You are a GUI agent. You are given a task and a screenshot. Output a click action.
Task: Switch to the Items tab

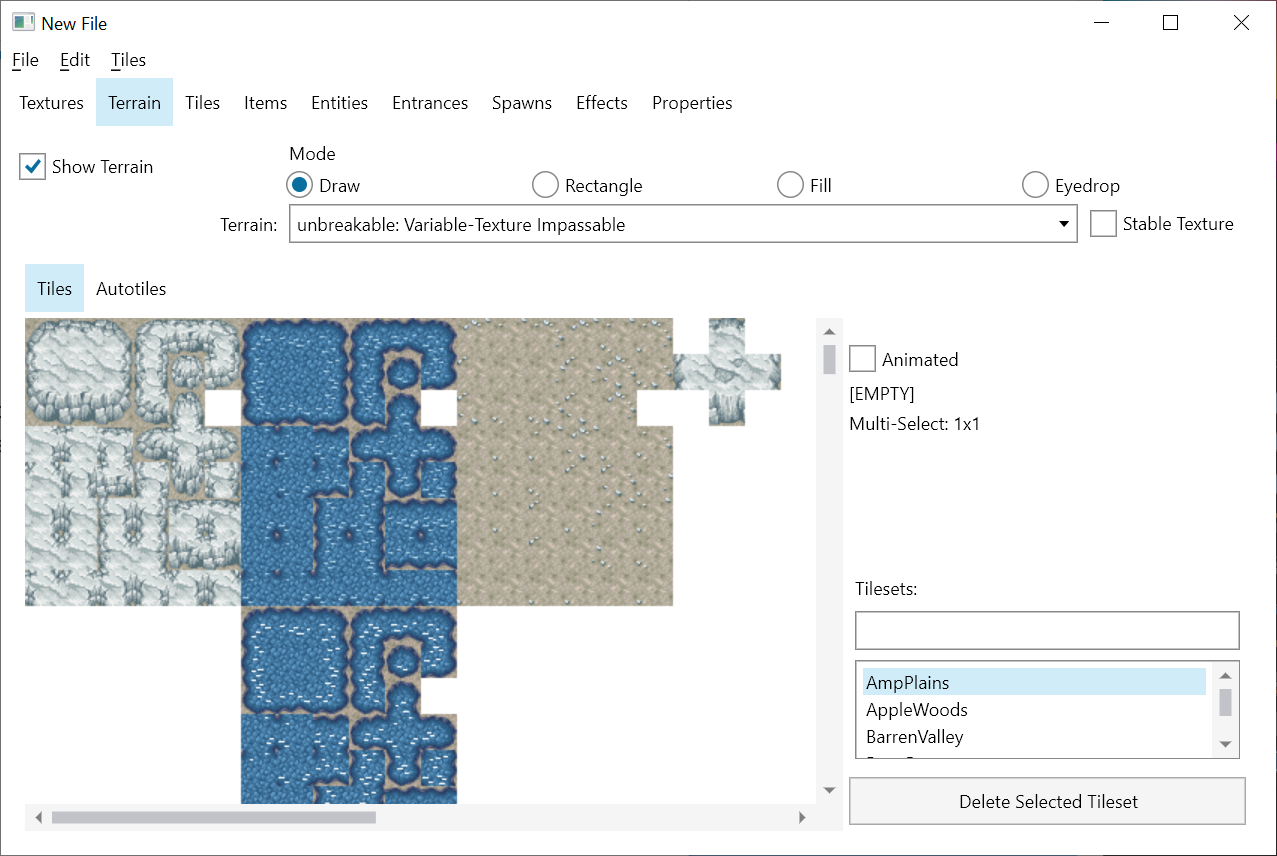[x=265, y=103]
